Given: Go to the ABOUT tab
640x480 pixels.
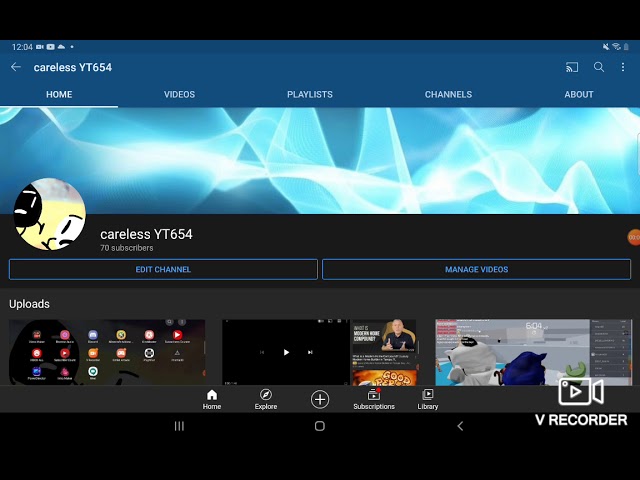Looking at the screenshot, I should pos(579,94).
